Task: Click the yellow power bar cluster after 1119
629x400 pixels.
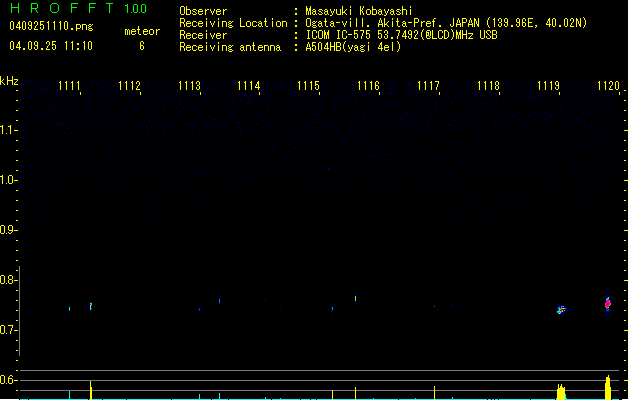Action: pyautogui.click(x=561, y=392)
